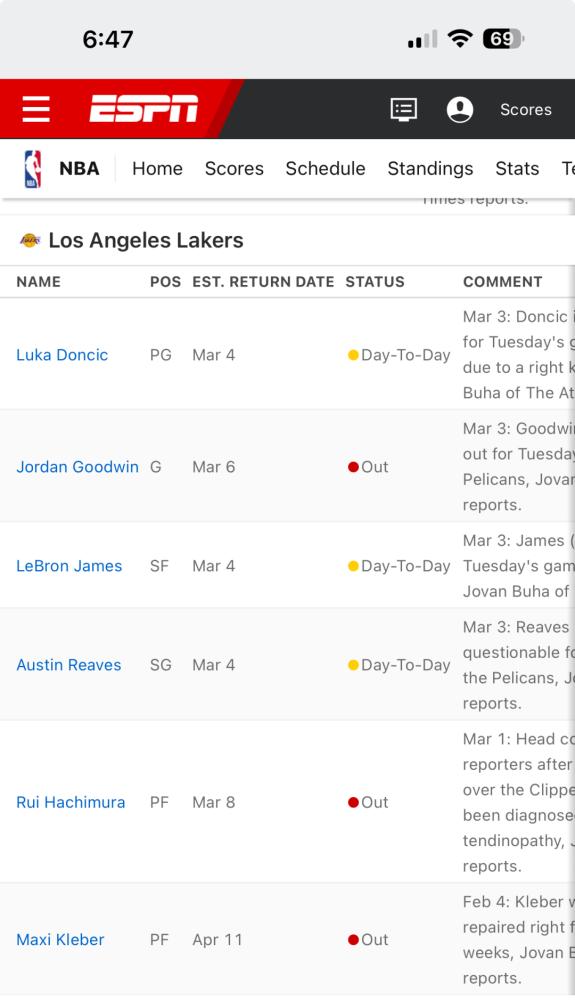
Task: Open the NBA Standings tab
Action: pyautogui.click(x=430, y=168)
